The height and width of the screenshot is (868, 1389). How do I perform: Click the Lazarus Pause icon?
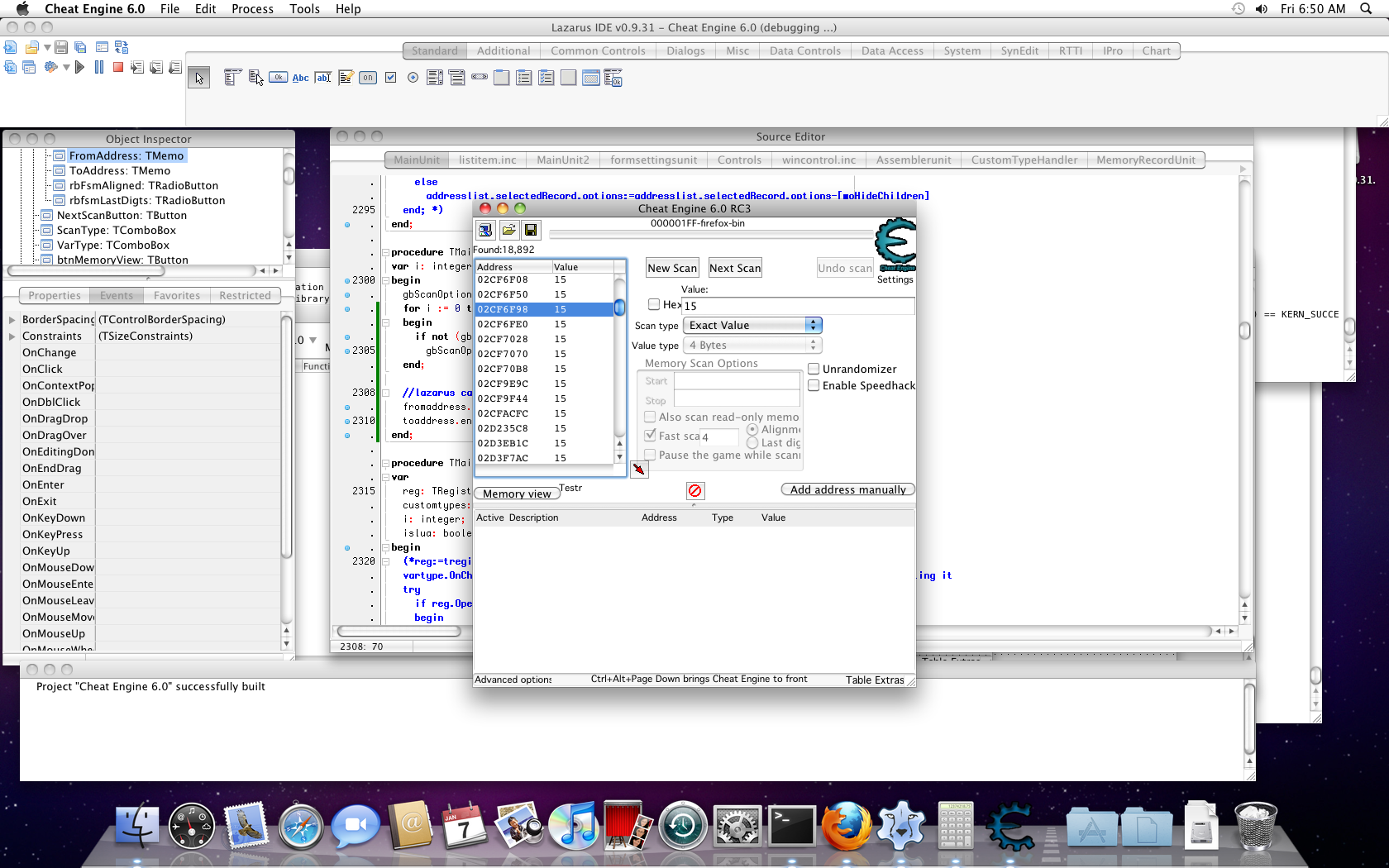click(99, 67)
